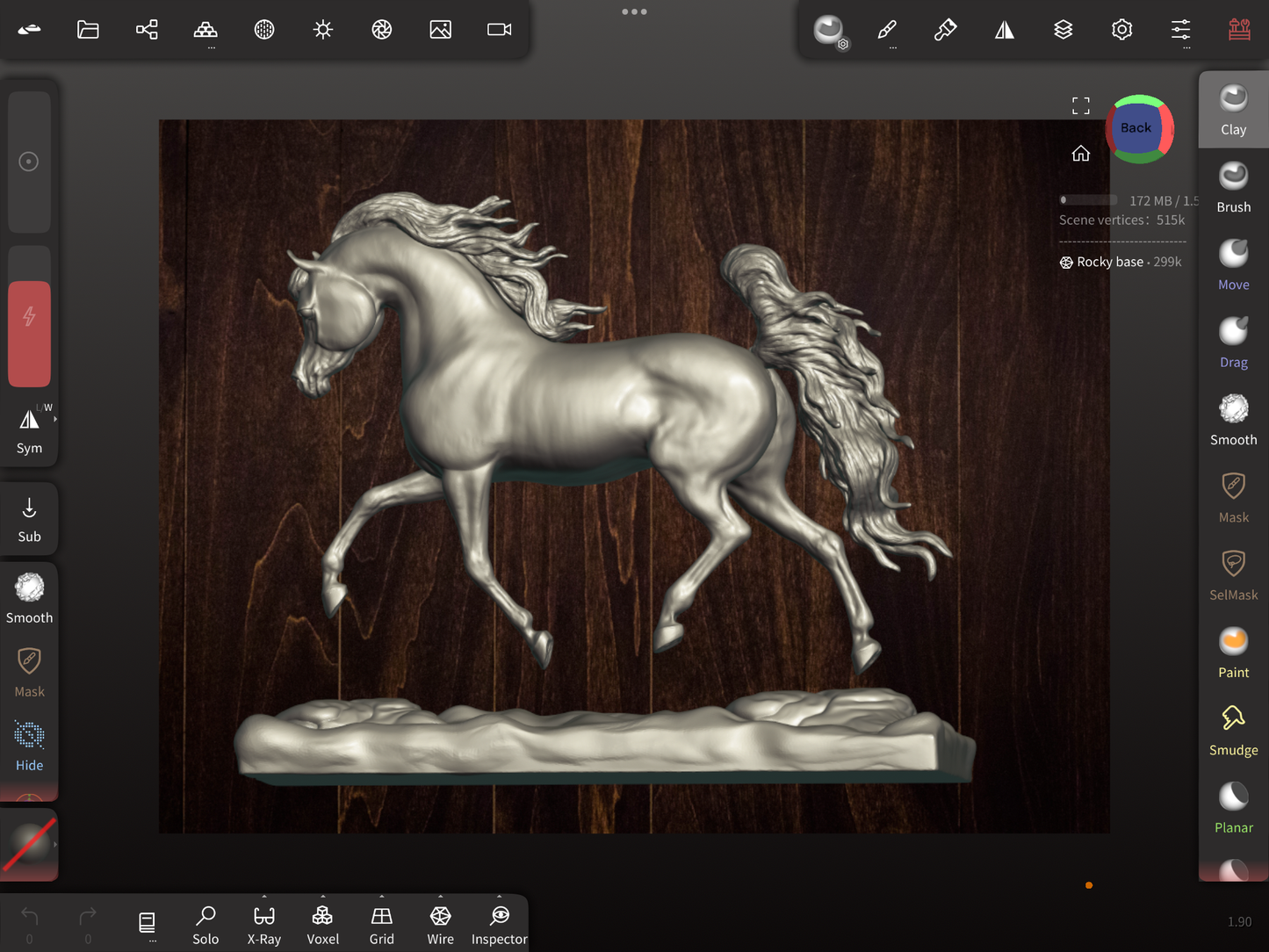Open the Files folder menu
Screen dimensions: 1269x952
click(x=88, y=30)
